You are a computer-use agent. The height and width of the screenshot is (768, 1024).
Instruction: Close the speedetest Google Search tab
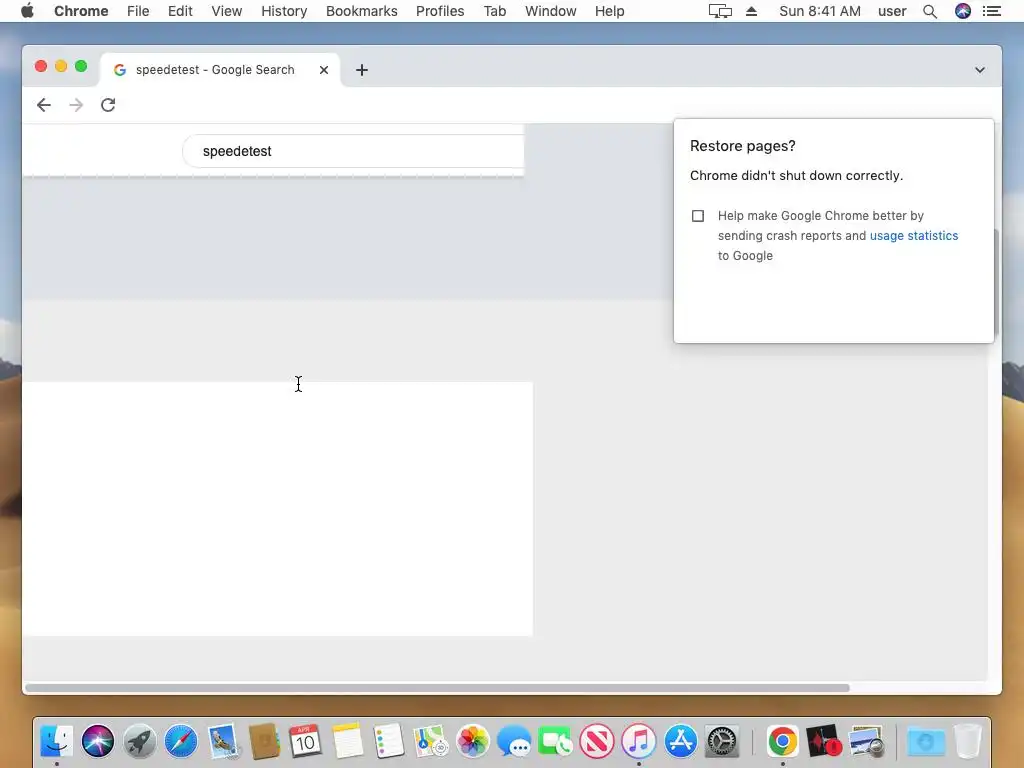pos(324,70)
